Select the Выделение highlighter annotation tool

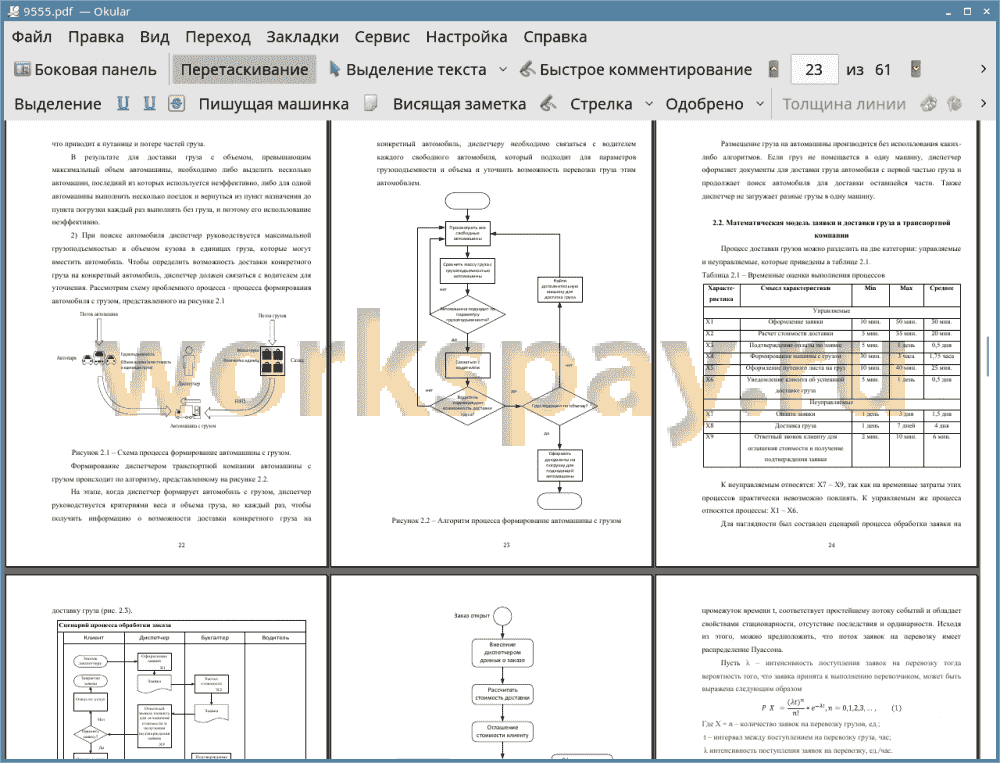pos(57,104)
